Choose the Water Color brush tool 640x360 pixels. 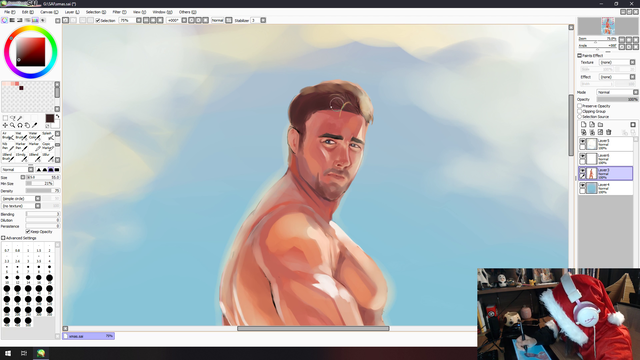coord(34,136)
